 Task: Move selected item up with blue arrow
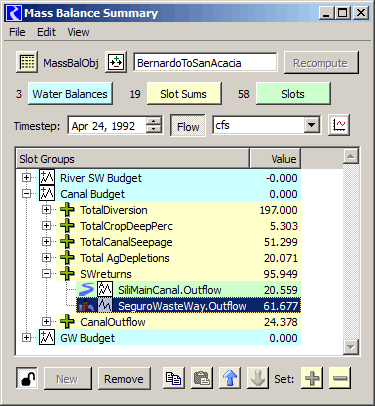click(x=230, y=378)
